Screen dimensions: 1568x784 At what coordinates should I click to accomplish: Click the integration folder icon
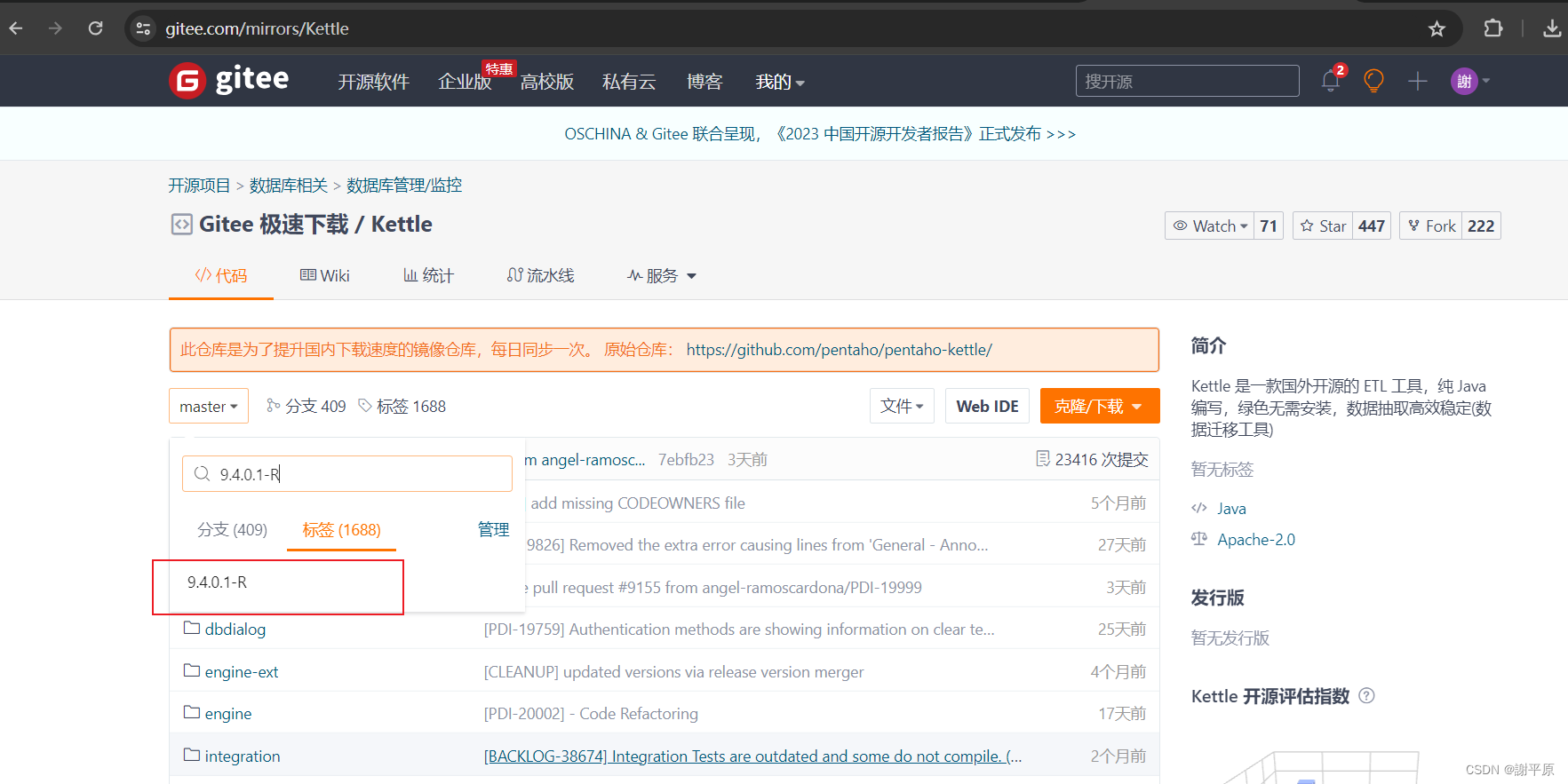[191, 755]
